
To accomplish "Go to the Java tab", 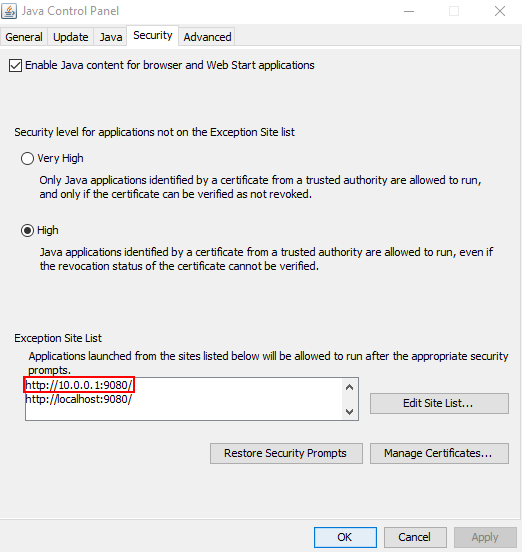I will pyautogui.click(x=111, y=37).
